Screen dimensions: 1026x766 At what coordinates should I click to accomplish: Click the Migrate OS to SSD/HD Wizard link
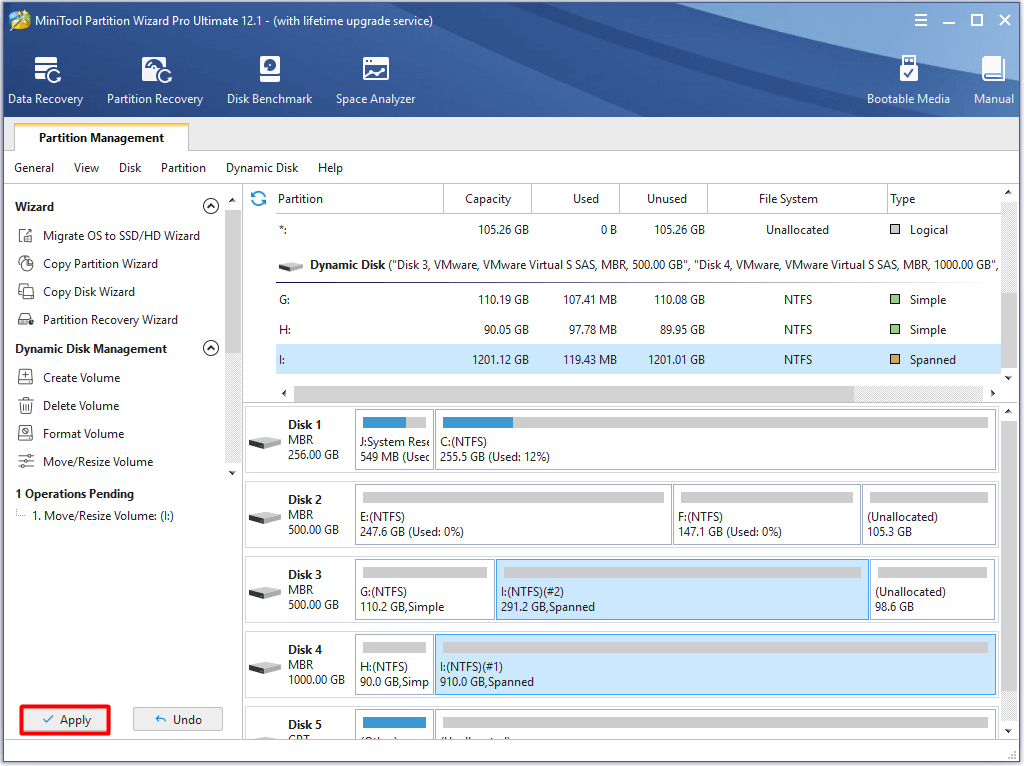[122, 235]
